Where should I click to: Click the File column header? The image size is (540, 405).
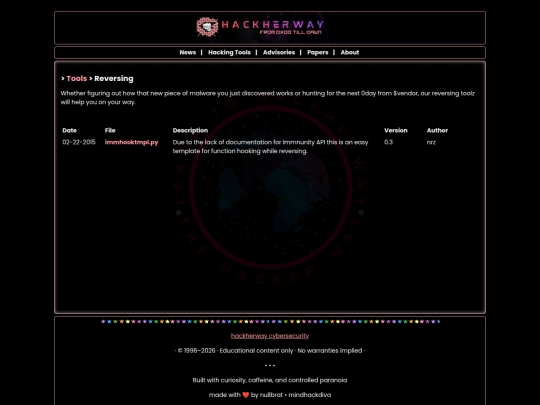pyautogui.click(x=110, y=131)
